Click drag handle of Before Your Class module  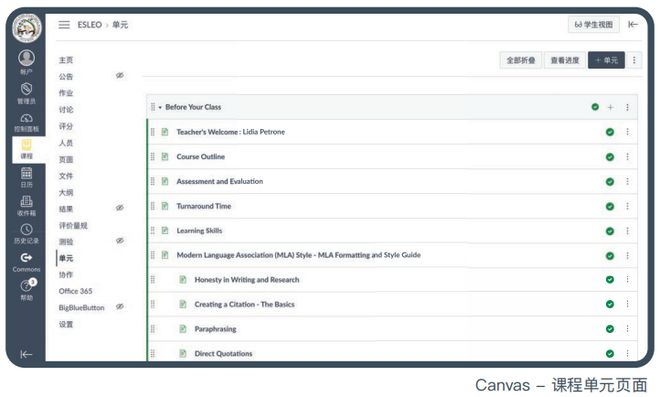(x=153, y=107)
